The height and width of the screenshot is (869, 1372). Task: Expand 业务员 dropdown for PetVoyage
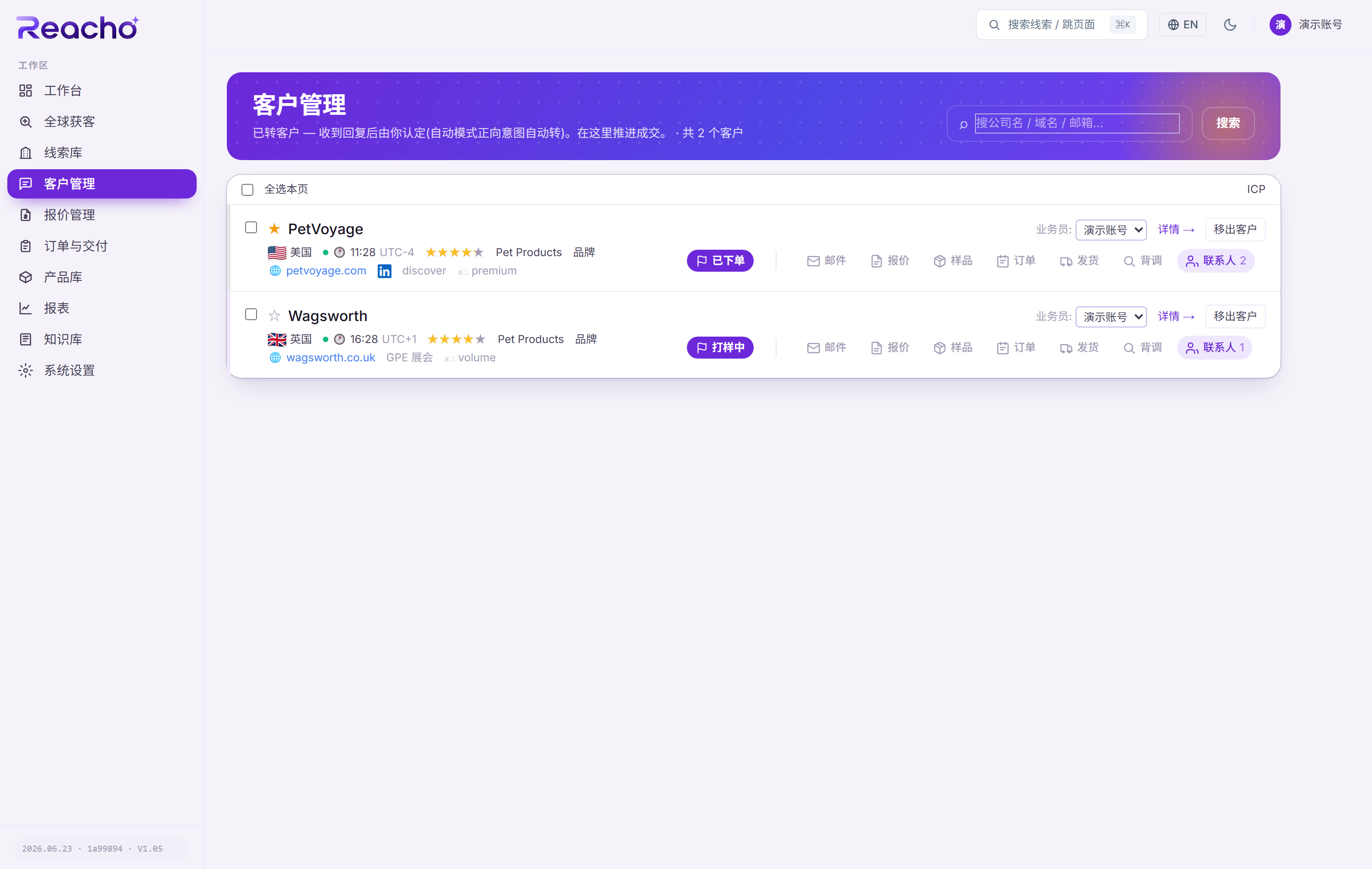coord(1111,230)
